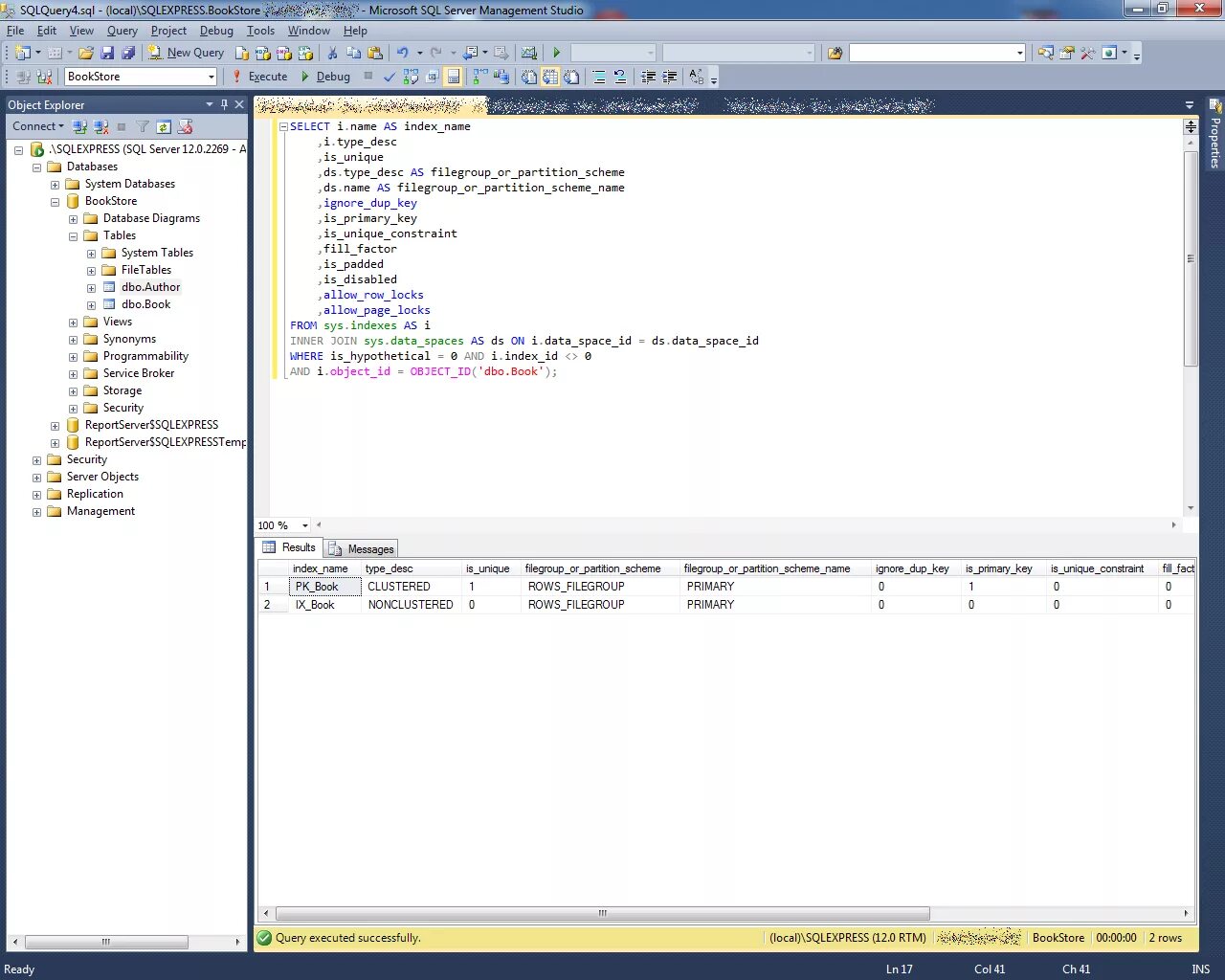Click the Open File folder icon
The width and height of the screenshot is (1225, 980).
85,53
